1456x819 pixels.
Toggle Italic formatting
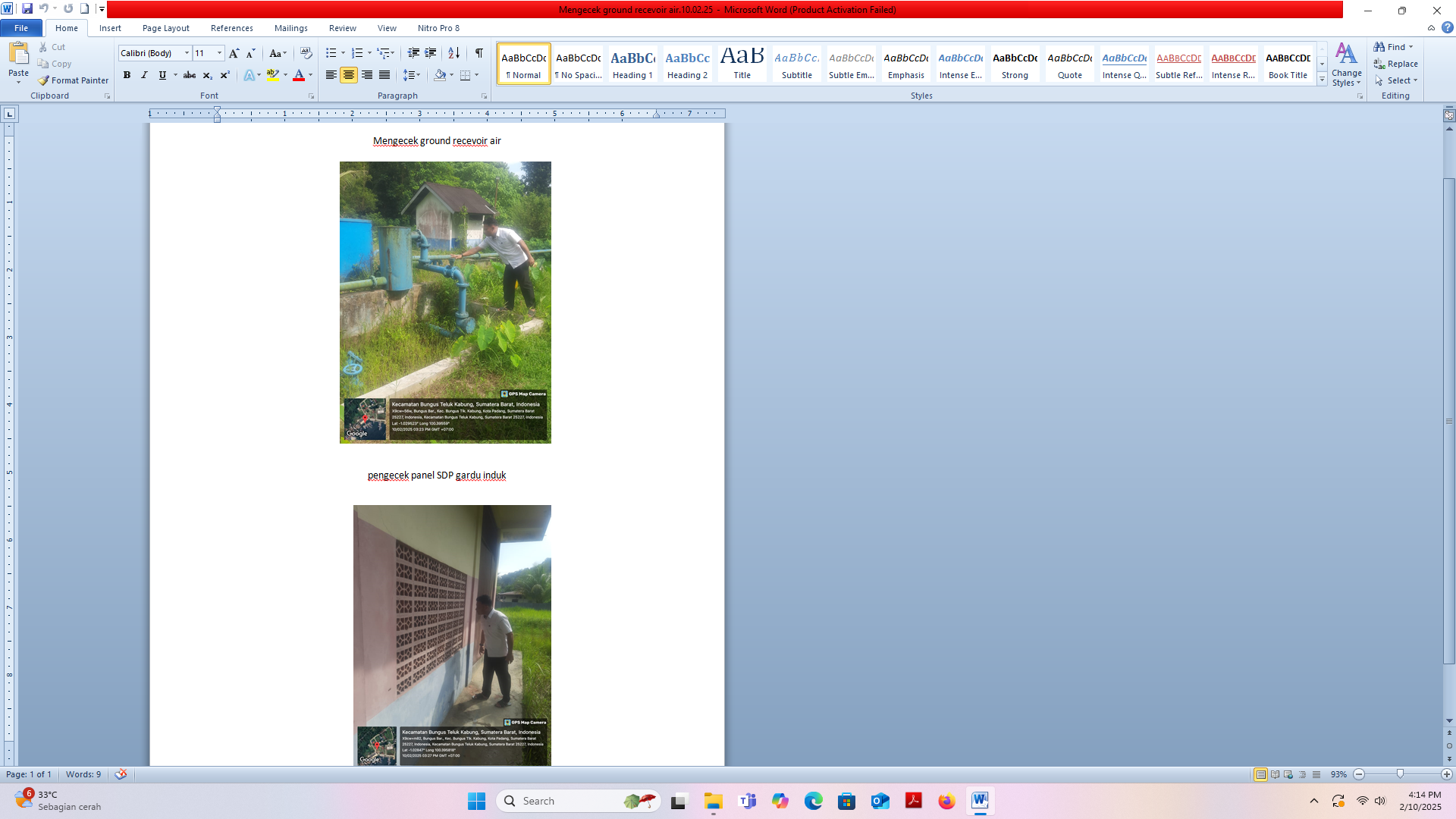(x=144, y=75)
